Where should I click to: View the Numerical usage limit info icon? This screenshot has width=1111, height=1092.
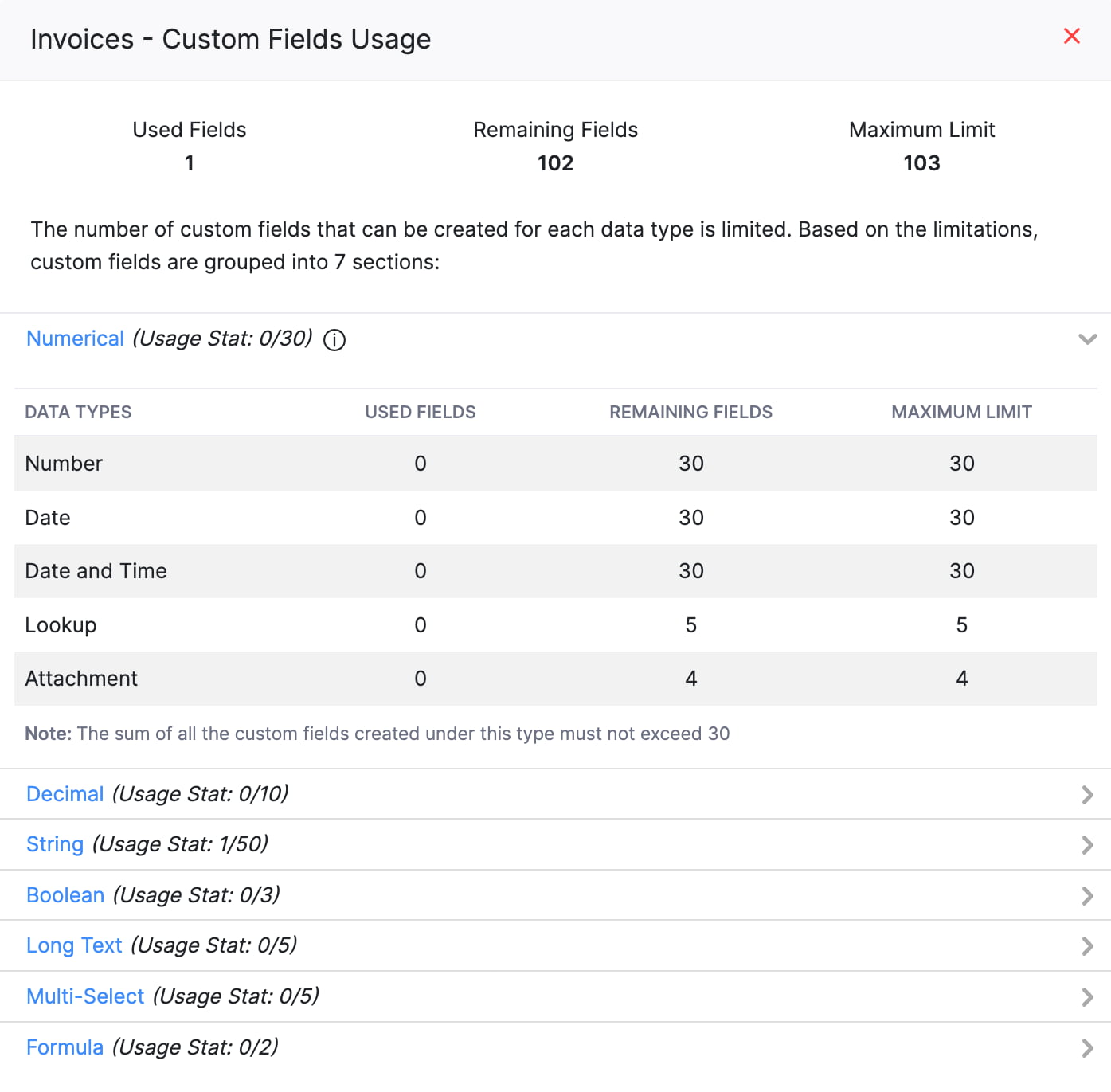point(334,340)
